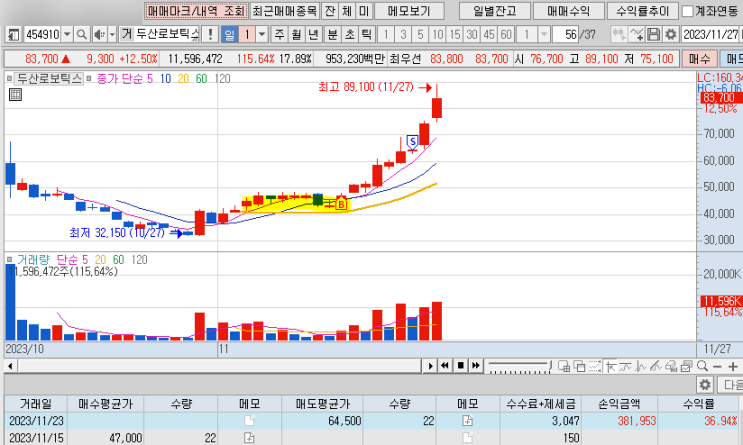743x445 pixels.
Task: Toggle the 종가 단순 moving average checkbox
Action: tap(89, 79)
